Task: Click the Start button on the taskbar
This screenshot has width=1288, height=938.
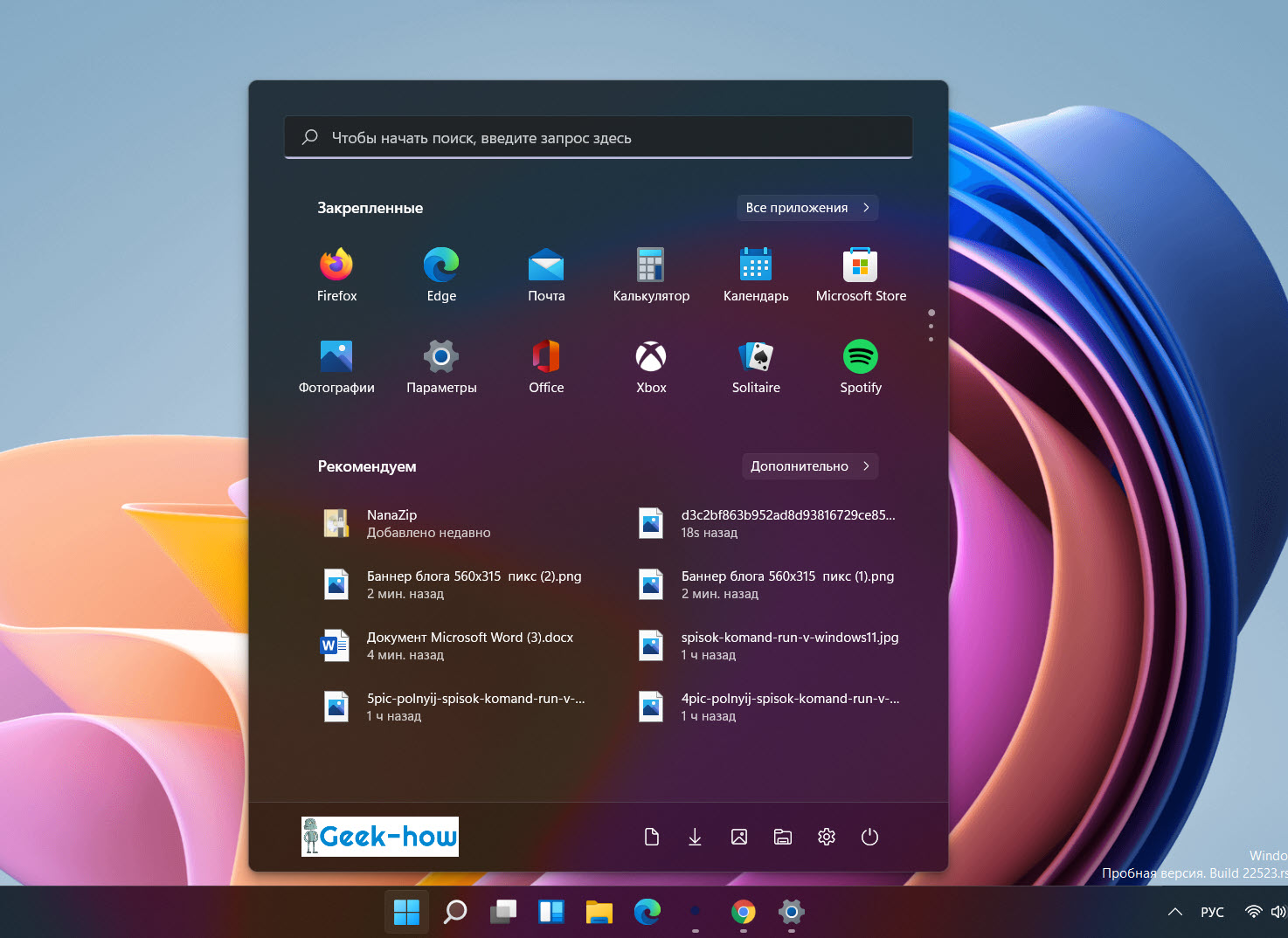Action: point(406,912)
